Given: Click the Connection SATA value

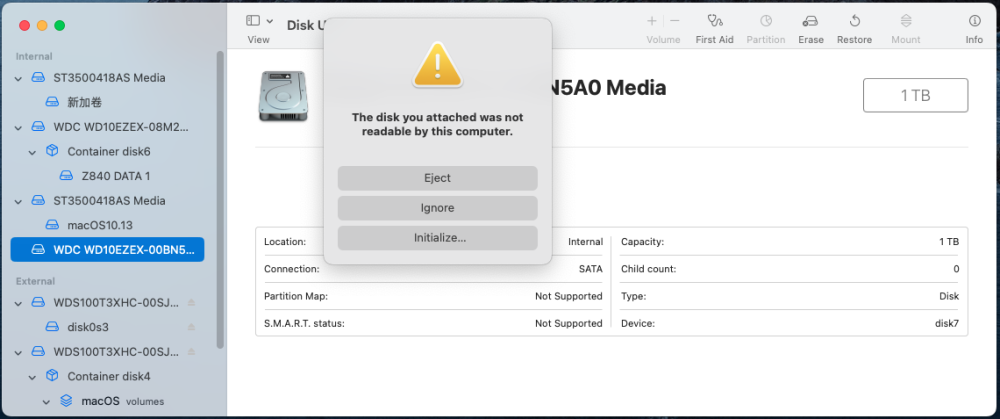Looking at the screenshot, I should (590, 269).
